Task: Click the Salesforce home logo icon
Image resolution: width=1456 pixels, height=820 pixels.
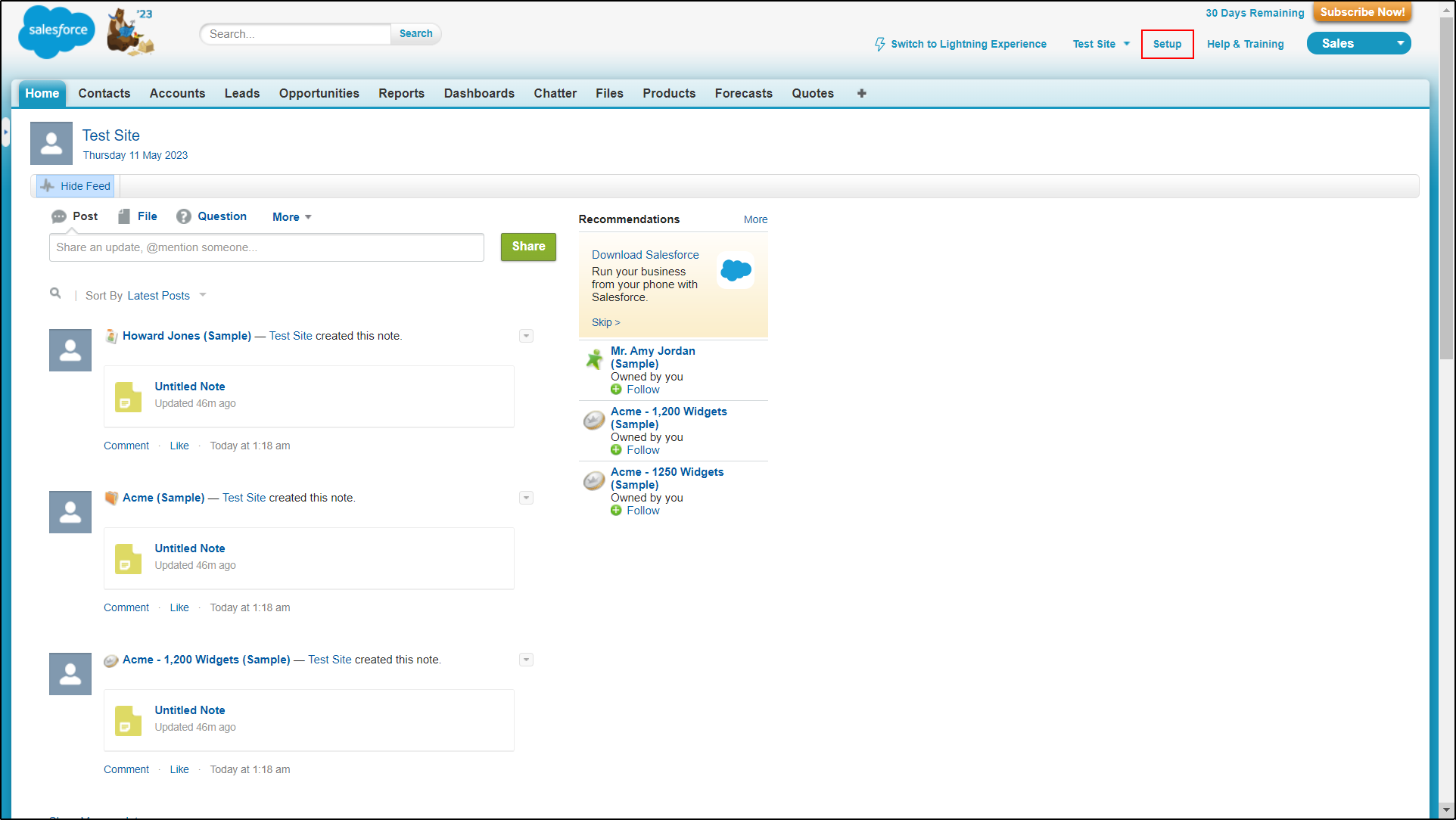Action: [x=55, y=33]
